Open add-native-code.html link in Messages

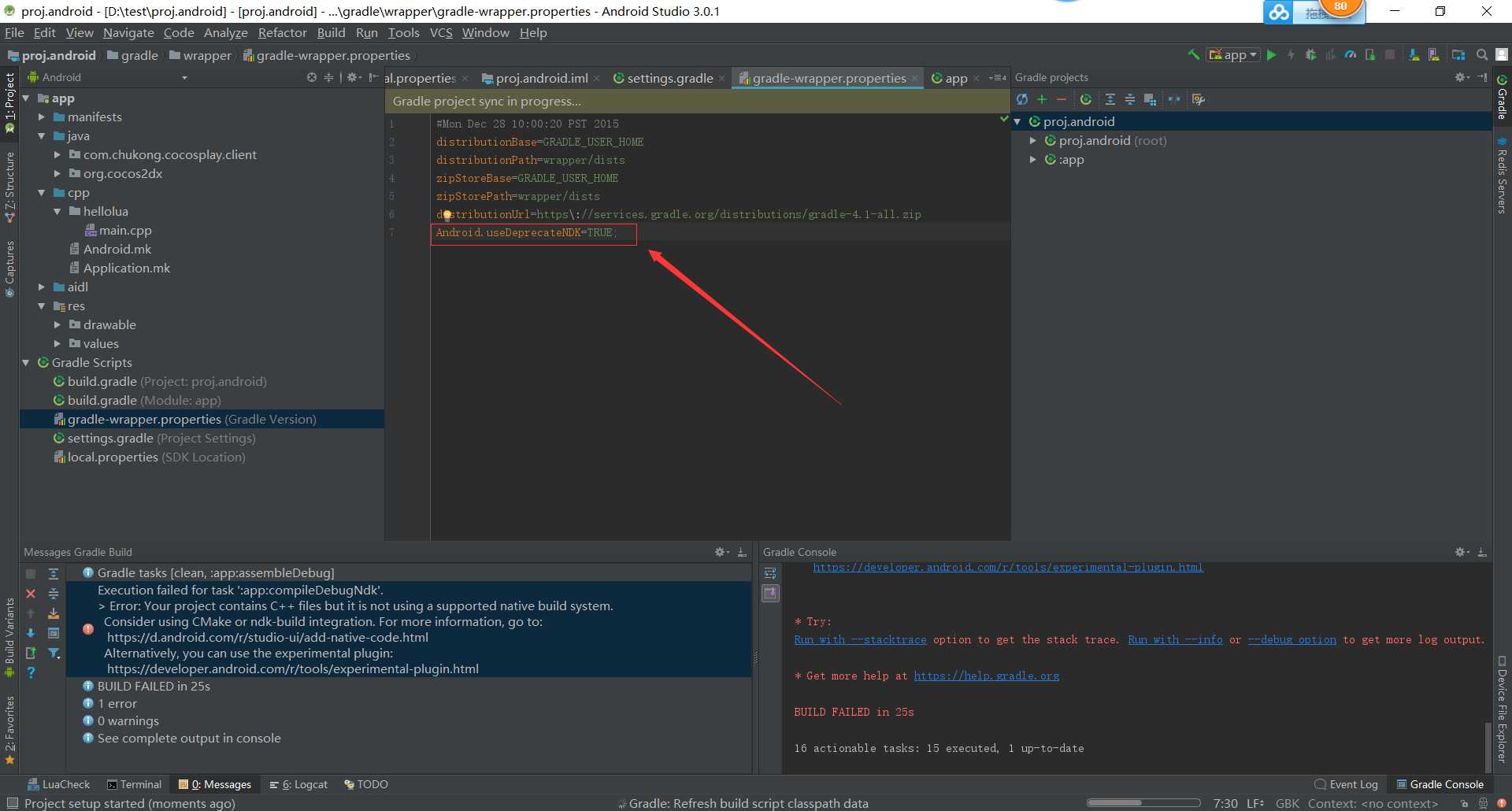(x=268, y=638)
